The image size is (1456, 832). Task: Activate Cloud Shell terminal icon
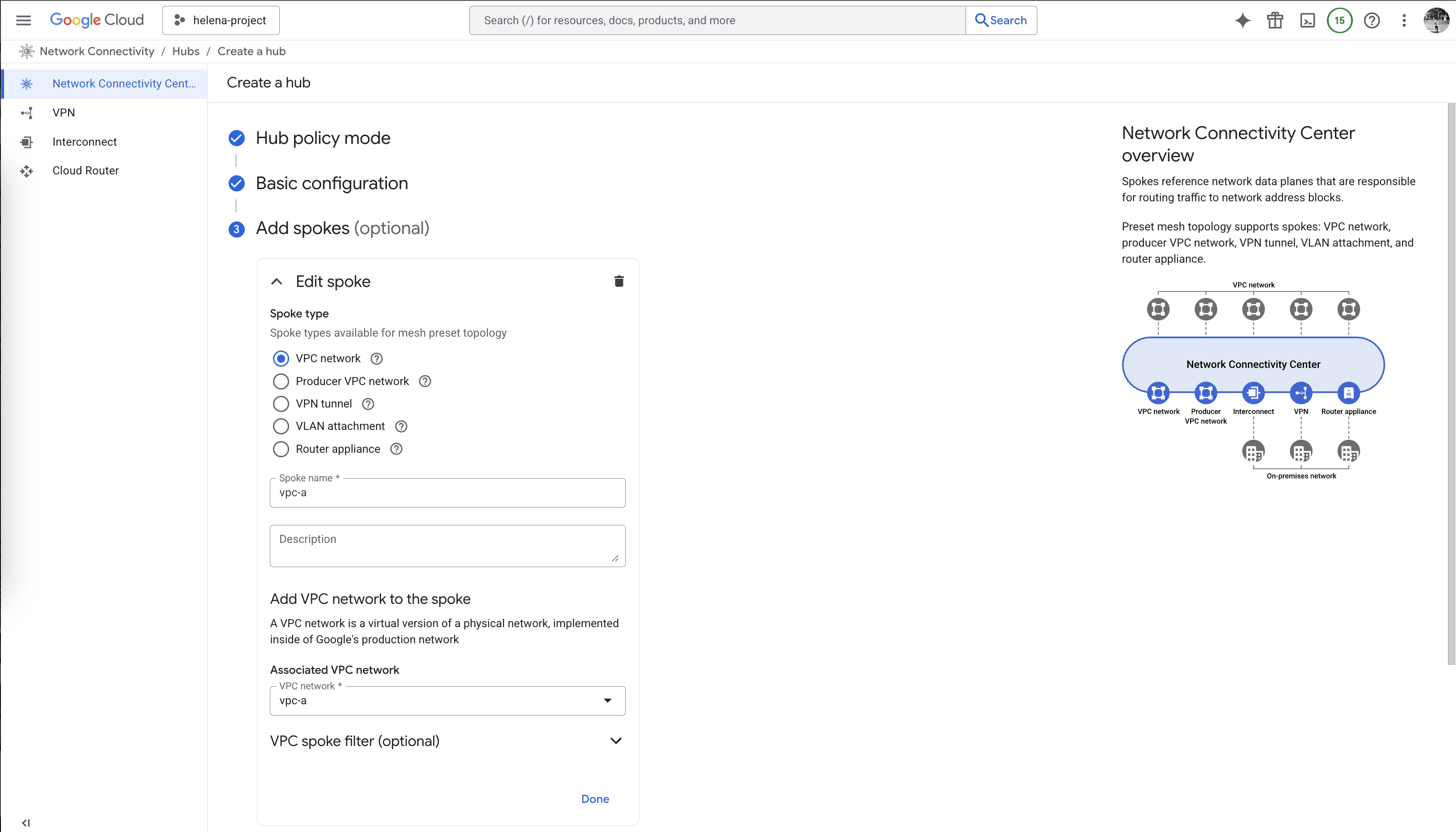coord(1308,21)
